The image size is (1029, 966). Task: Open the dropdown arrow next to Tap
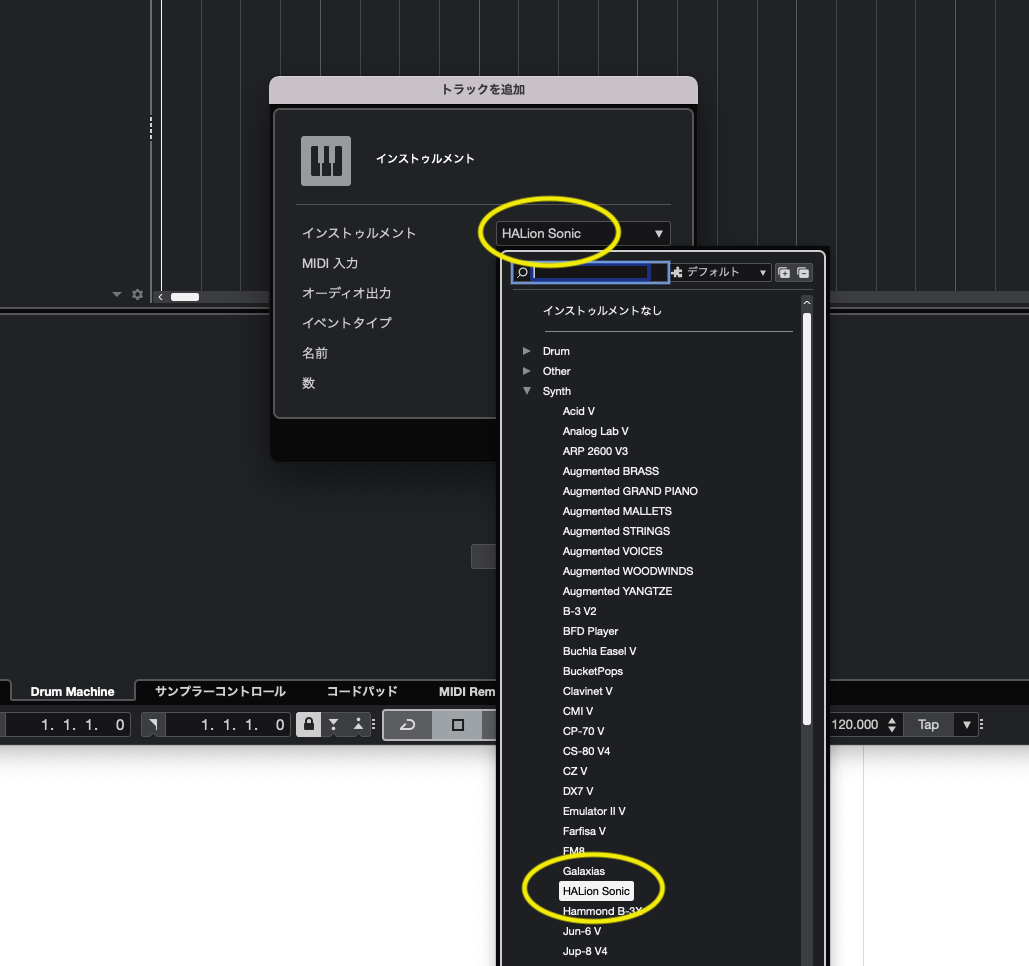tap(966, 724)
